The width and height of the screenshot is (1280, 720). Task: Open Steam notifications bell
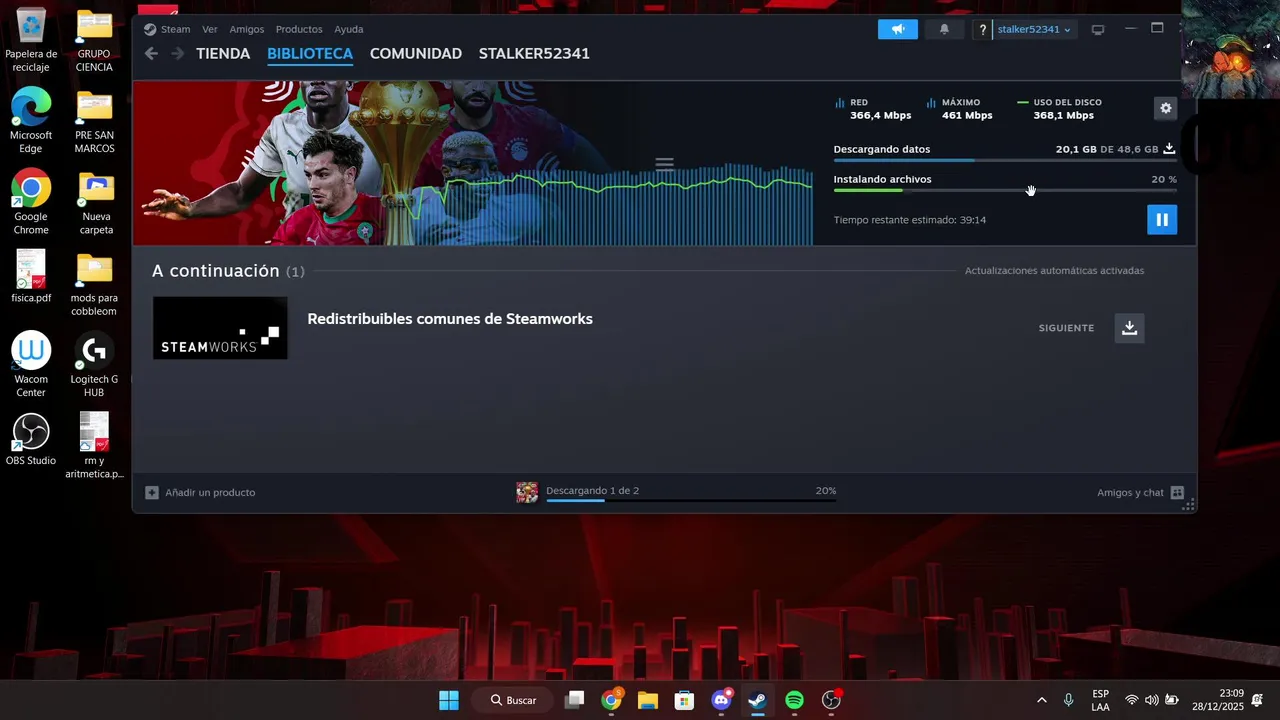tap(944, 29)
